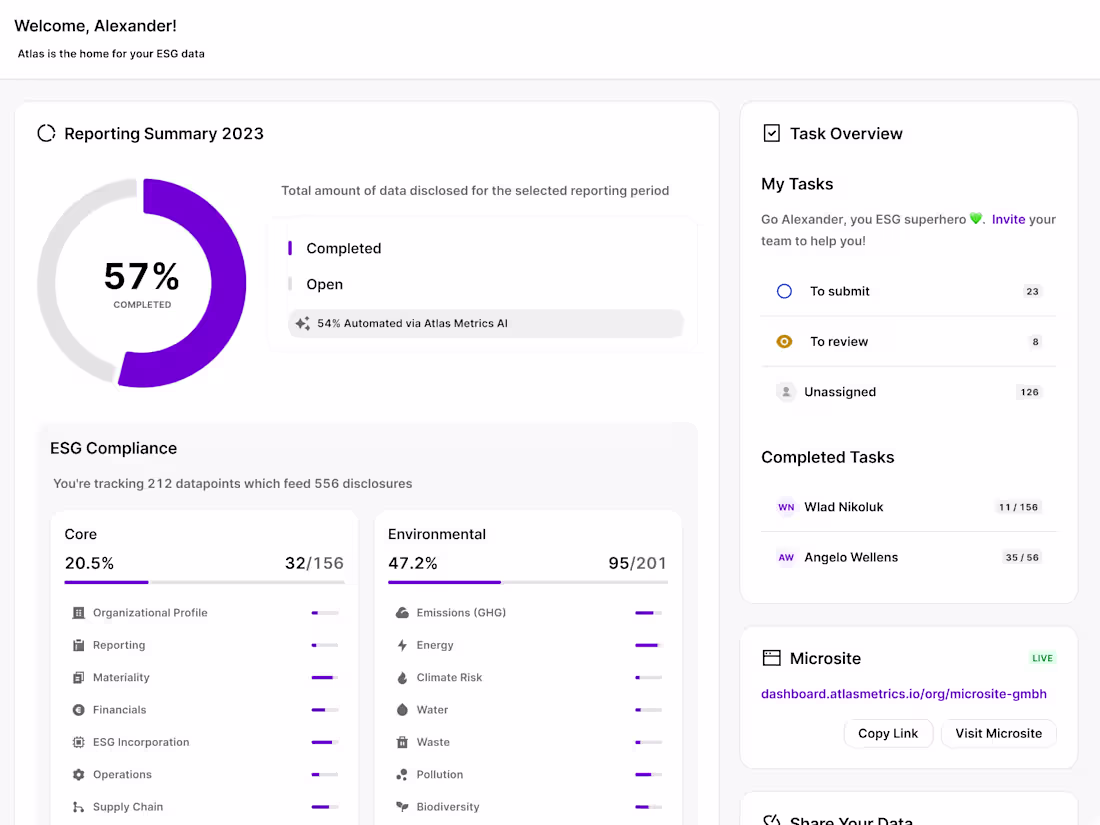Select the To submit circle indicator
This screenshot has width=1100, height=825.
point(785,291)
